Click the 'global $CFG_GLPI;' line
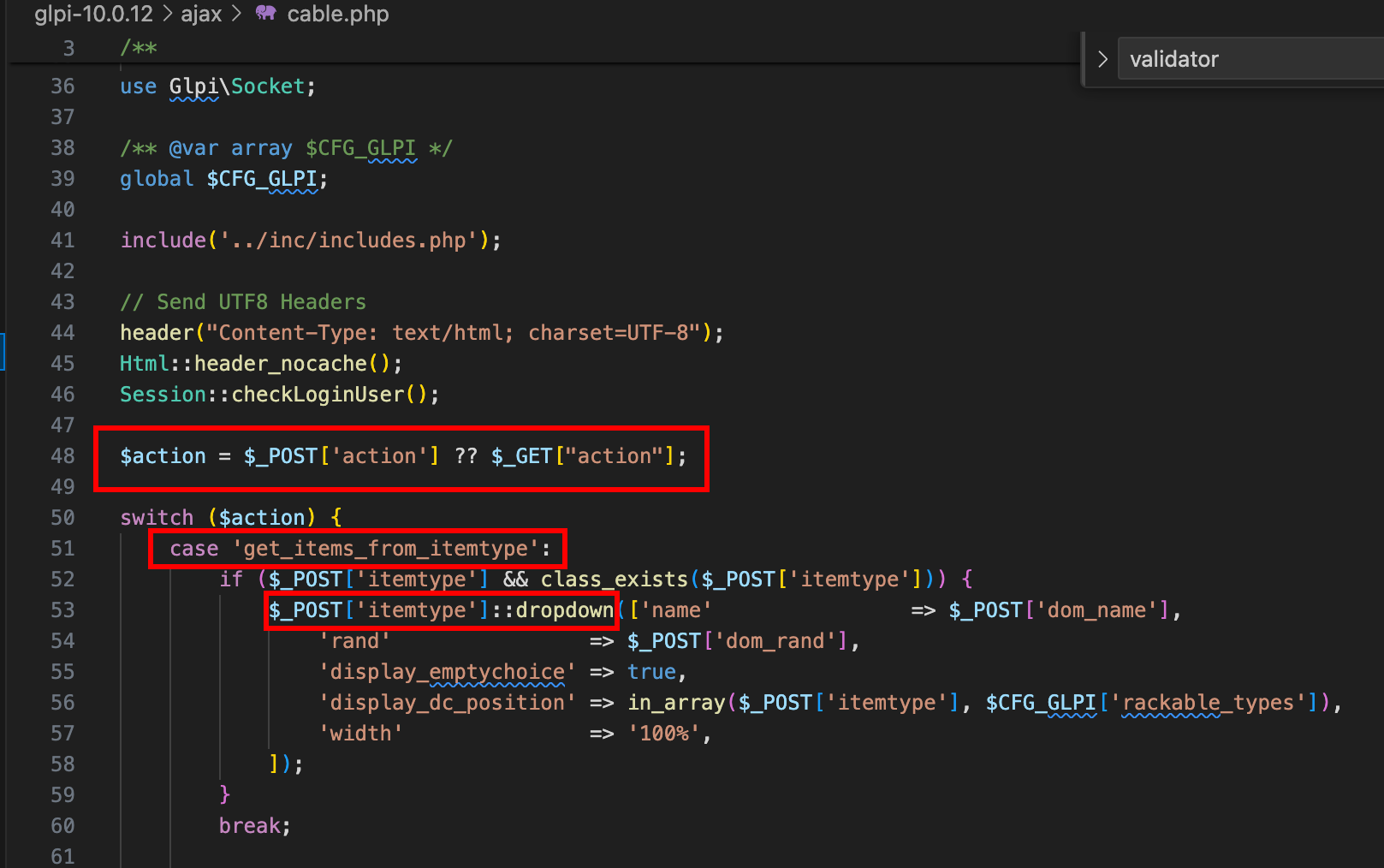1384x868 pixels. coord(223,179)
